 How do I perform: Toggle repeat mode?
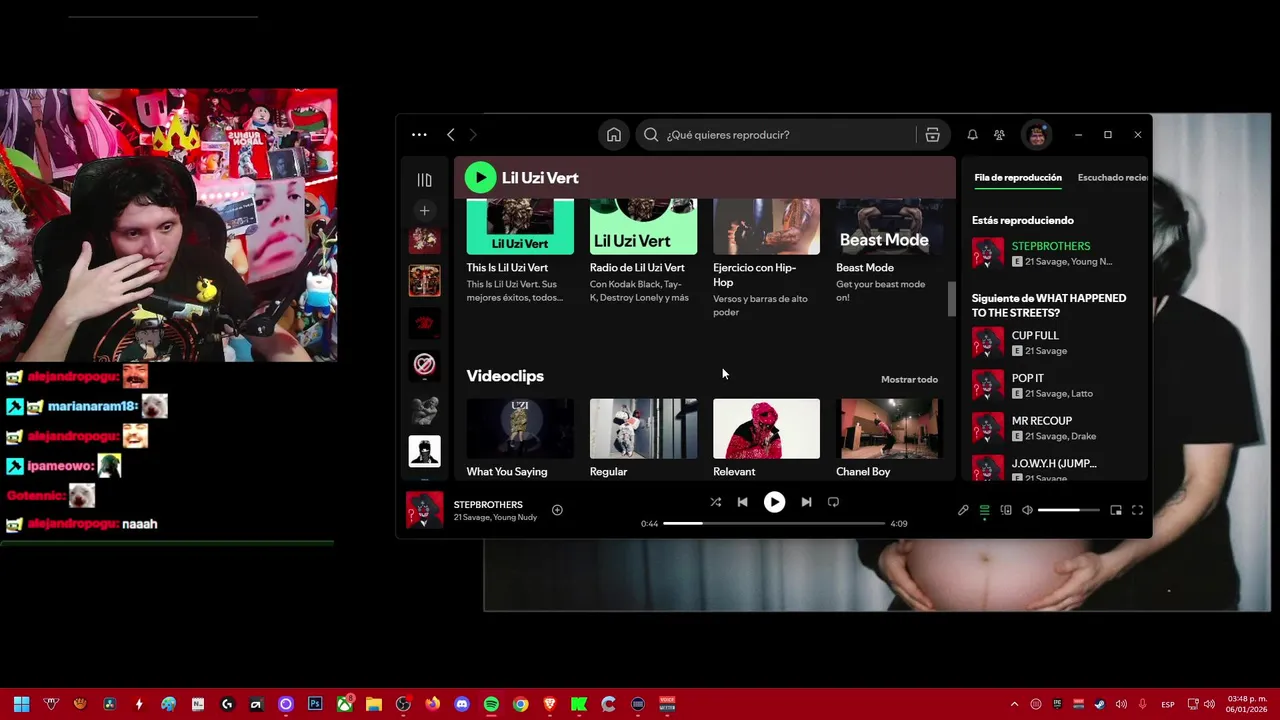pyautogui.click(x=833, y=502)
